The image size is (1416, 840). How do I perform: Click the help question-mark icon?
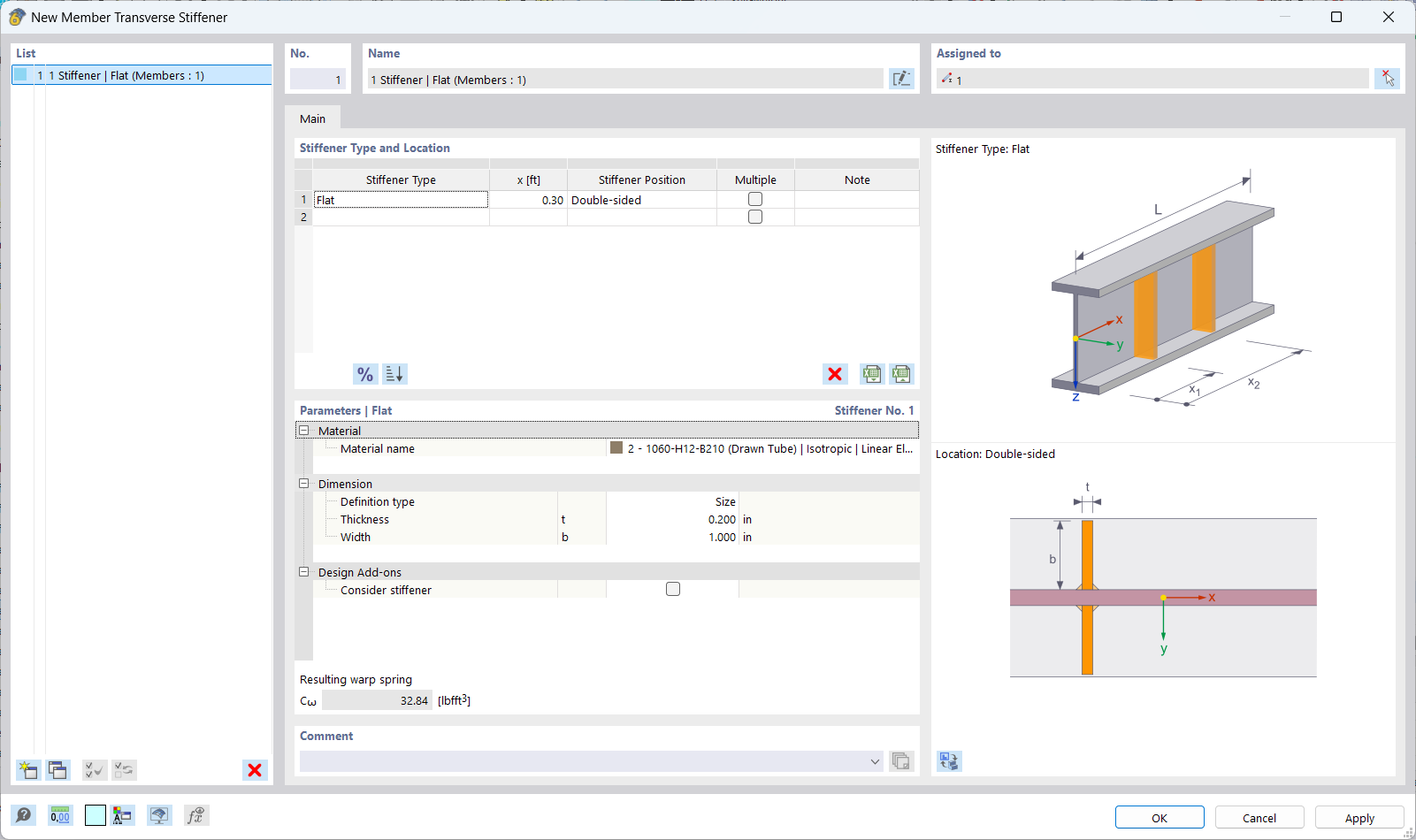tap(24, 815)
